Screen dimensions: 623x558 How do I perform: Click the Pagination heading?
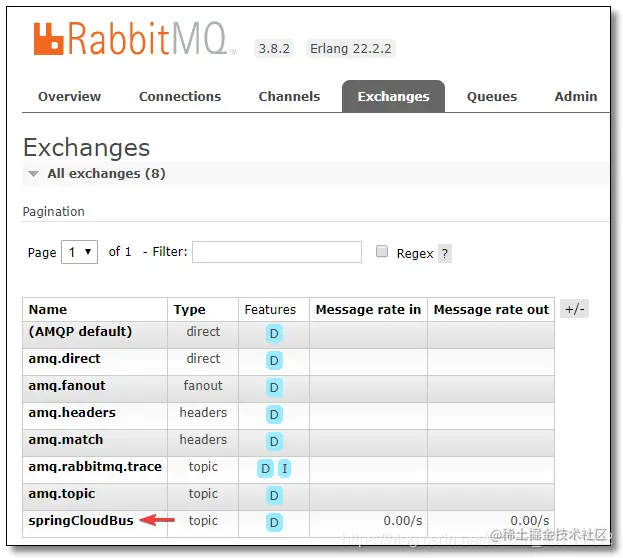pyautogui.click(x=54, y=211)
